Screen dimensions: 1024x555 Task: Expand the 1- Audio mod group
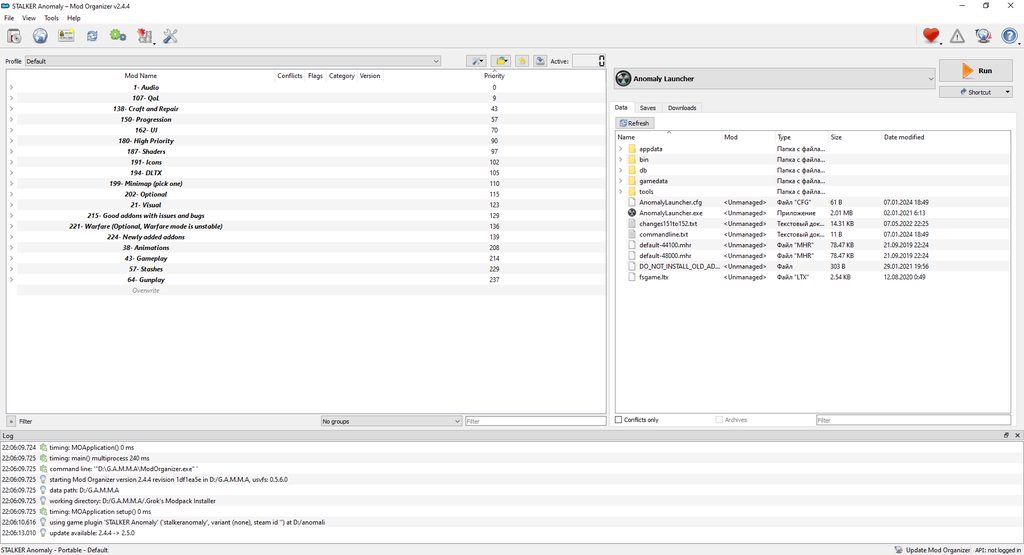pyautogui.click(x=11, y=87)
